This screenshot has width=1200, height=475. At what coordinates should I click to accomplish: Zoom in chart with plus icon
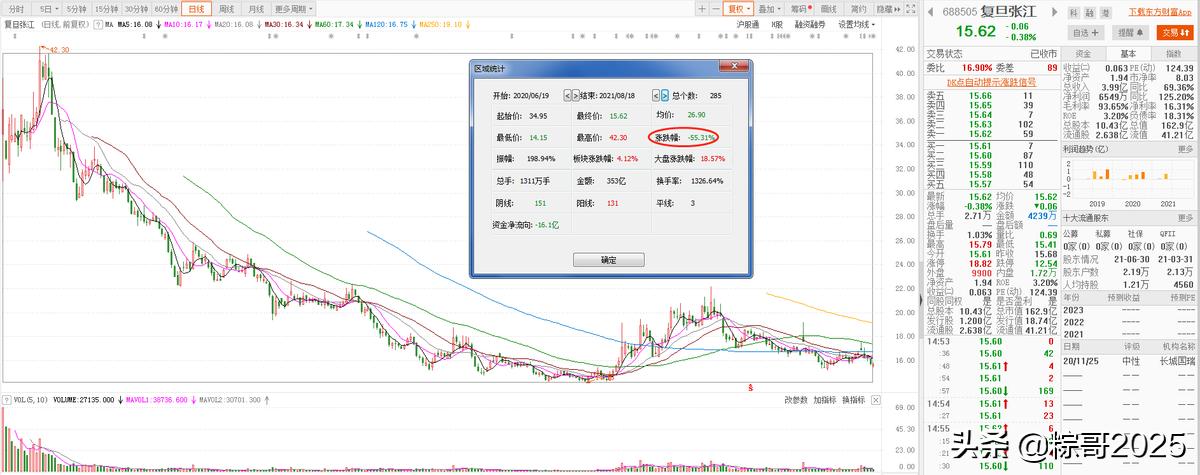pos(703,9)
